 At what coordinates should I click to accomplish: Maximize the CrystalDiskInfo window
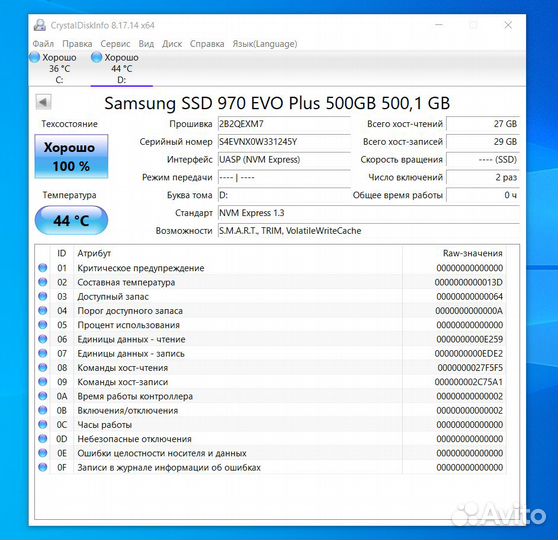(473, 25)
